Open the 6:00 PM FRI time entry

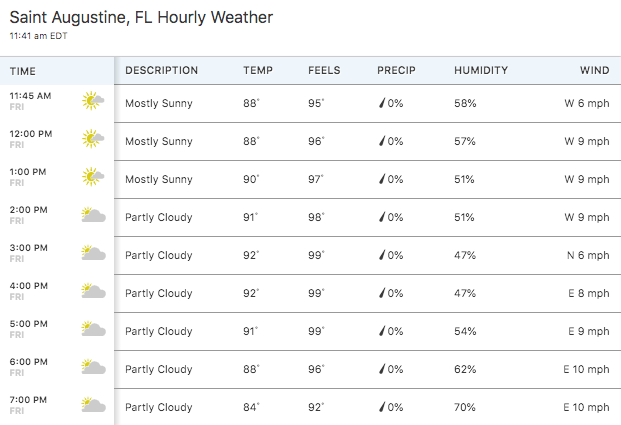click(x=29, y=367)
